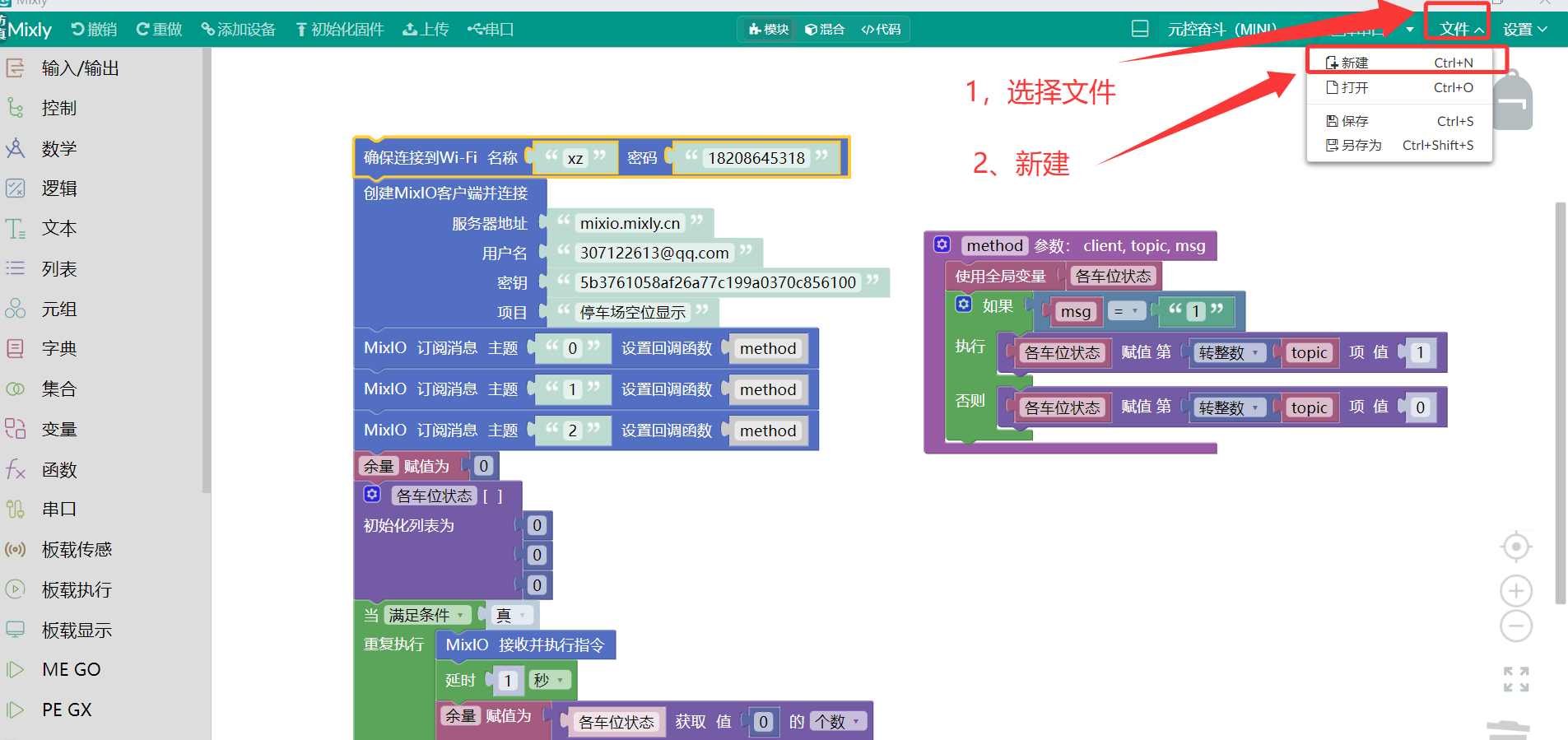Open 转整数 dropdown in the 执行 row

tap(1230, 352)
